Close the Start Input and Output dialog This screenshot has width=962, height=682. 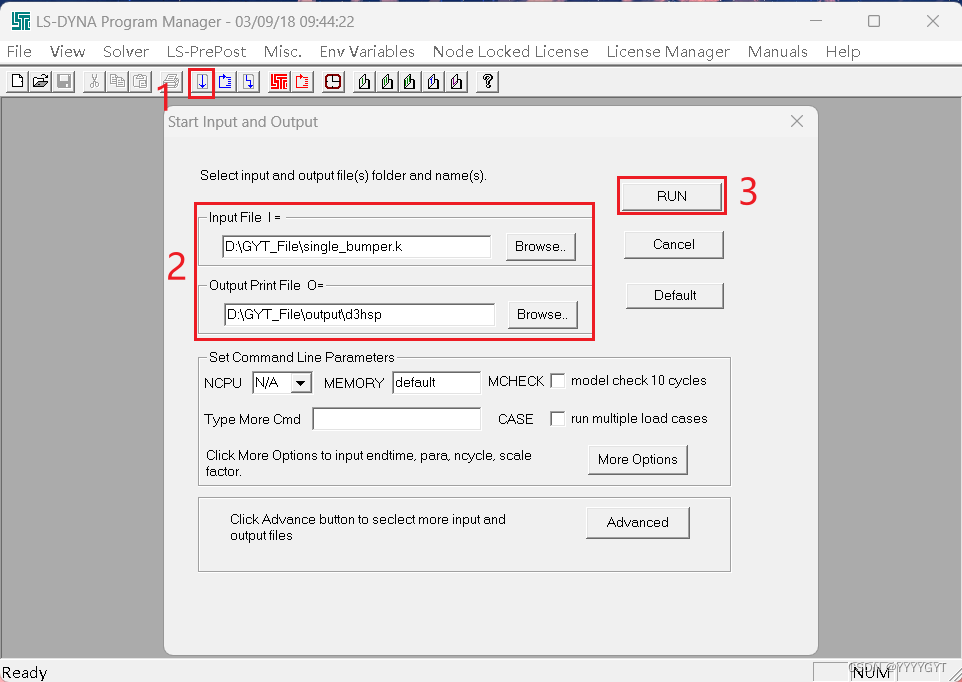point(797,121)
